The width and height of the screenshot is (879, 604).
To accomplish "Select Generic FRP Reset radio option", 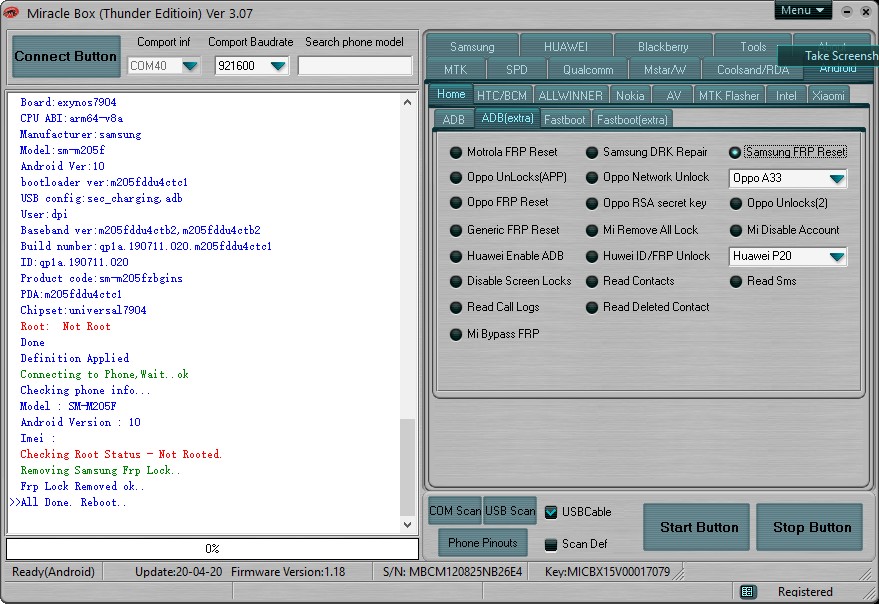I will tap(456, 230).
